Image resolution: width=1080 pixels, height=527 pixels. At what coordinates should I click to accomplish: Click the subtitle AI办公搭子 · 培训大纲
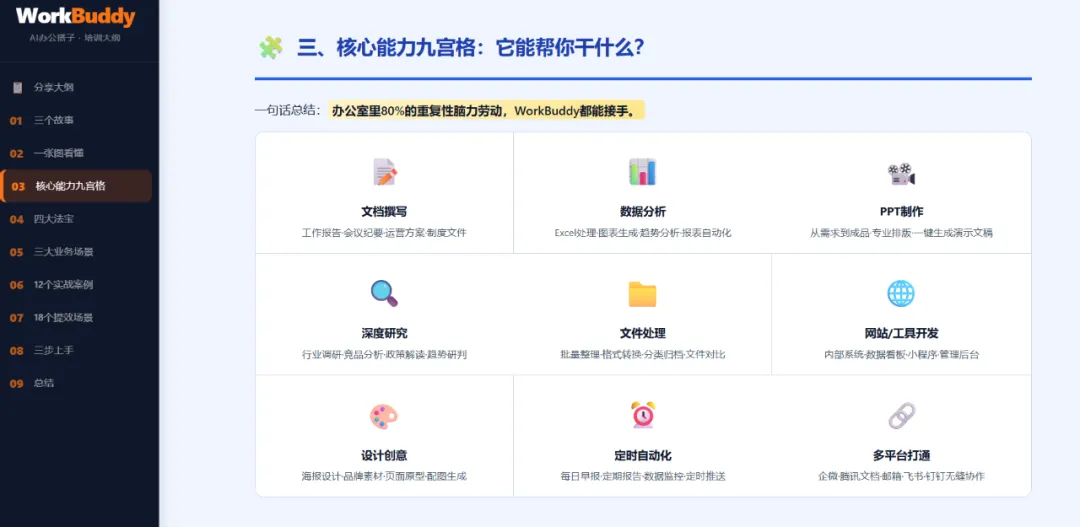point(75,38)
